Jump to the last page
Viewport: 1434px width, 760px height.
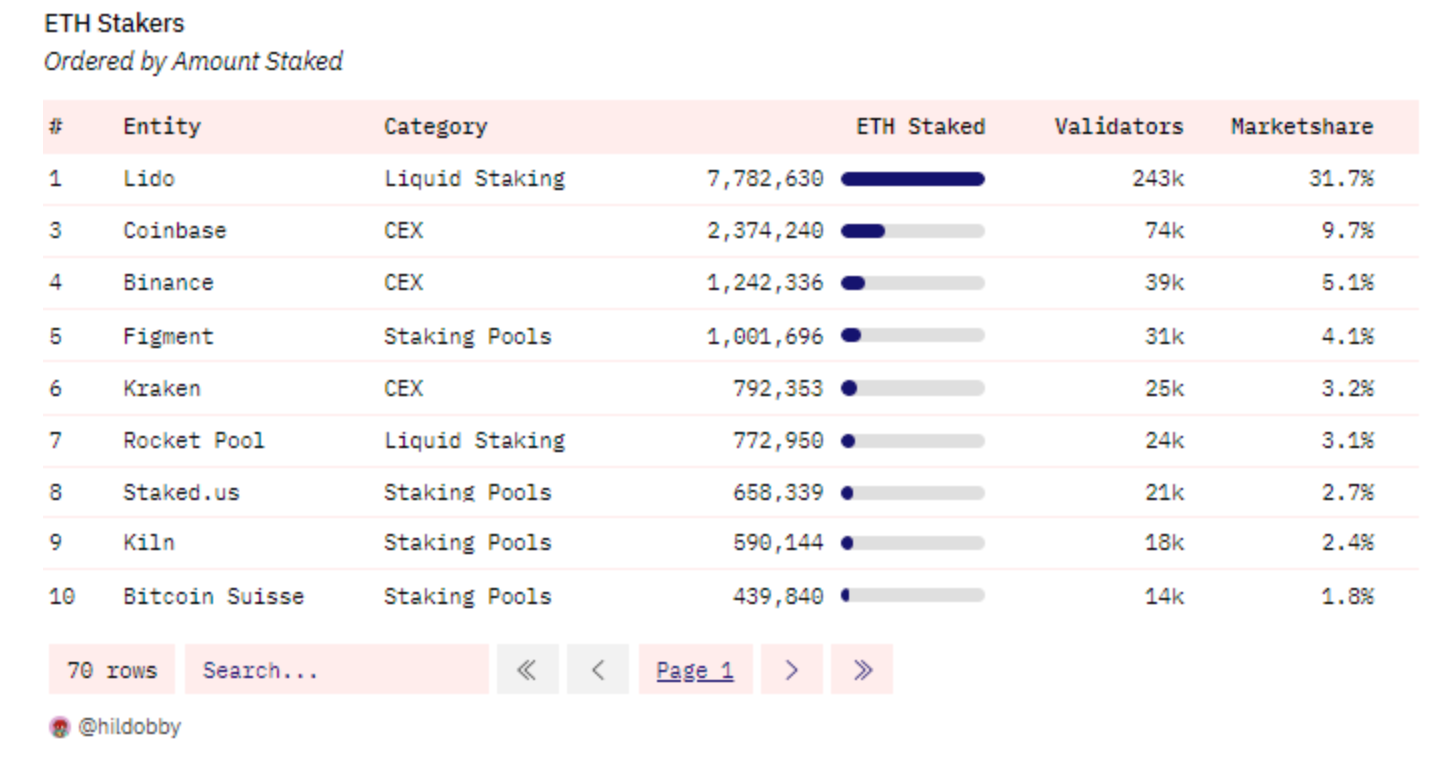862,670
